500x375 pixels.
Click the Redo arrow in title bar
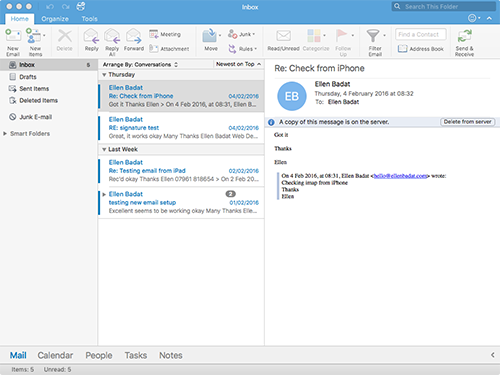[66, 7]
